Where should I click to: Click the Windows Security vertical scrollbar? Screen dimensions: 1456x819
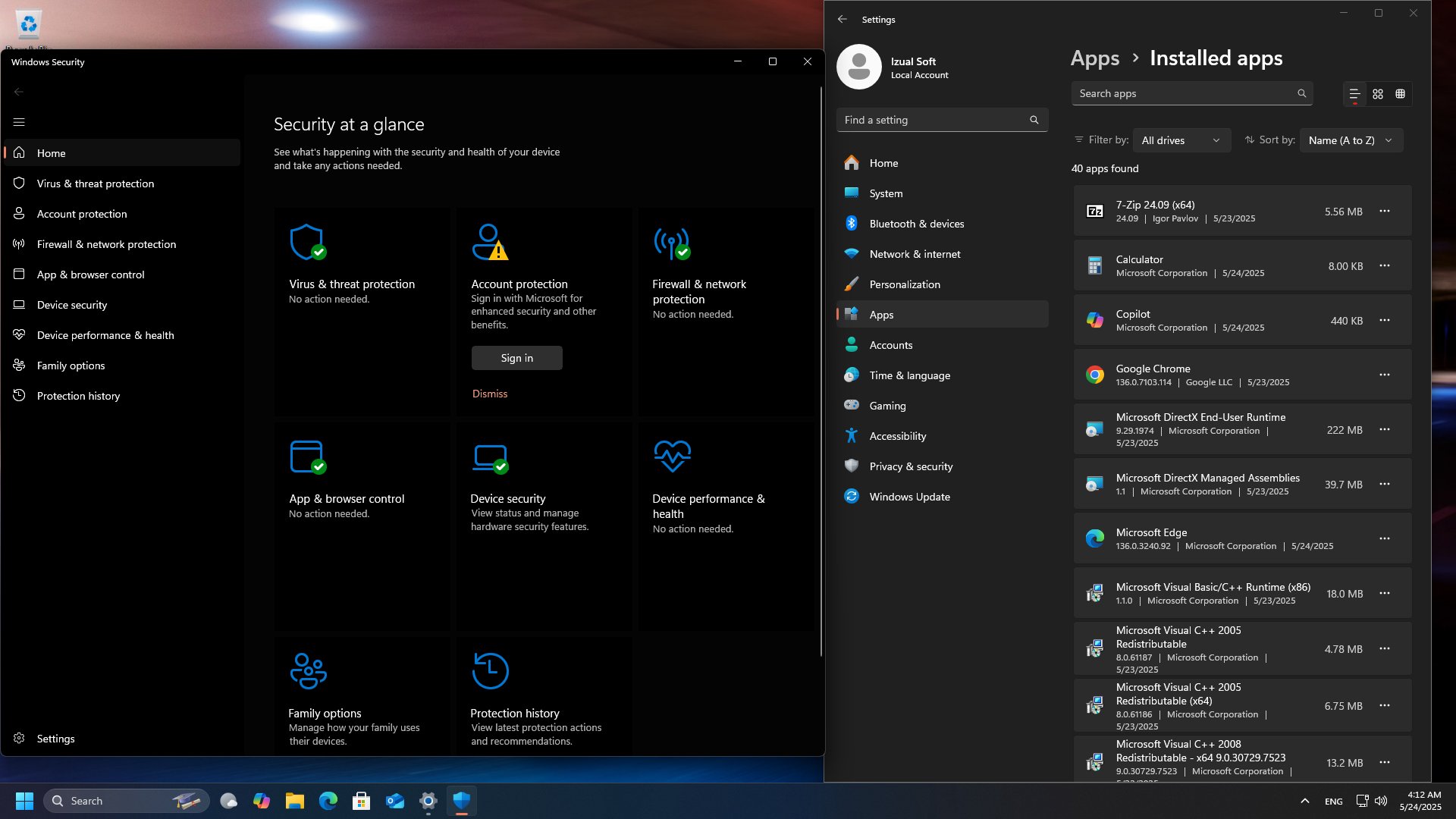point(821,372)
